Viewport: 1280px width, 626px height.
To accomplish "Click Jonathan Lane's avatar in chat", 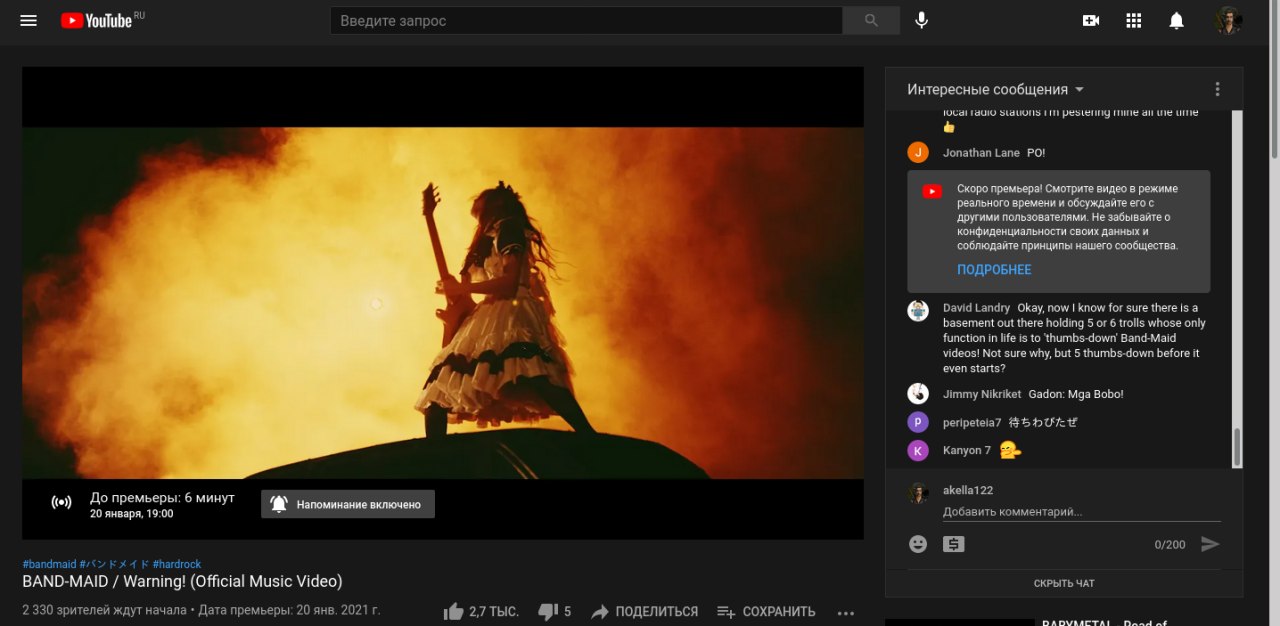I will click(918, 152).
